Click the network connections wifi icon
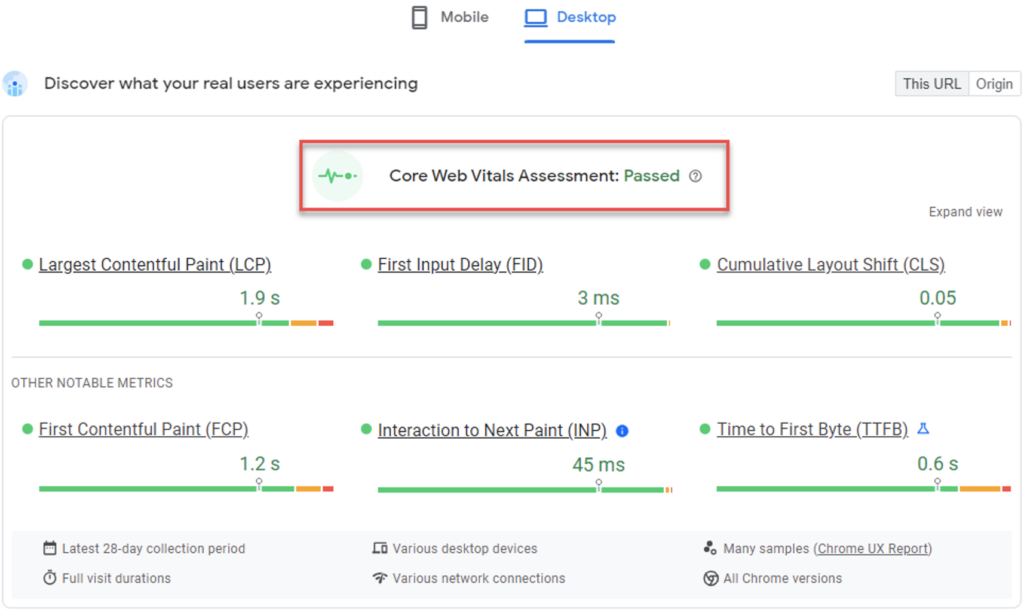Image resolution: width=1024 pixels, height=612 pixels. pos(381,578)
